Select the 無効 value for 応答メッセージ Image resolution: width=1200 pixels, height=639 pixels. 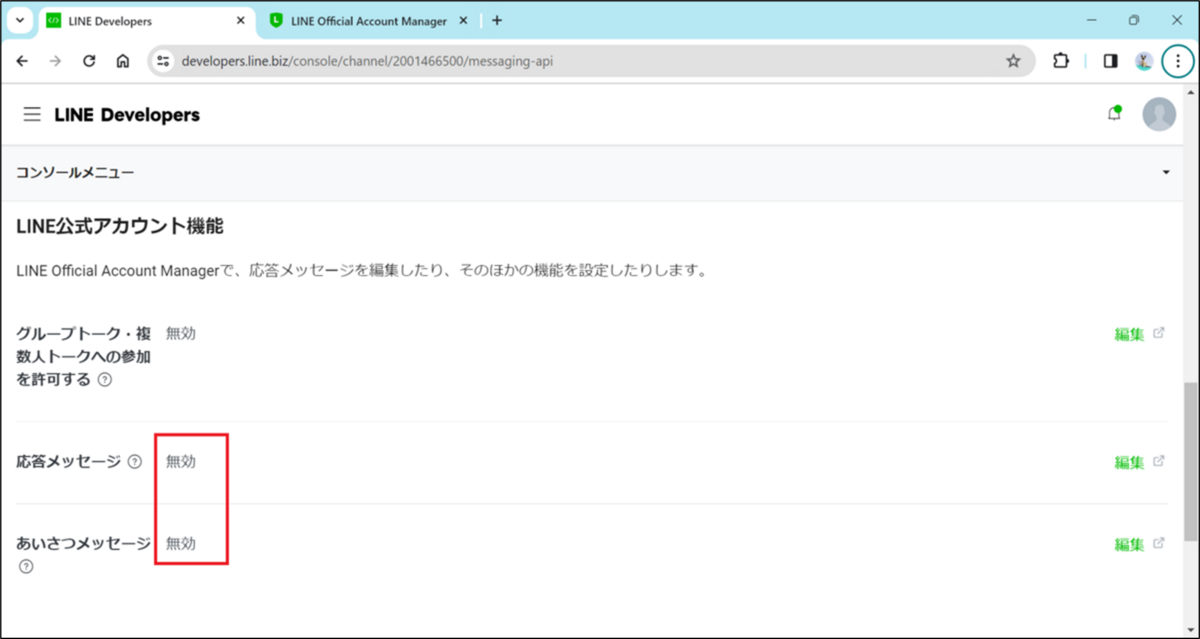point(181,461)
